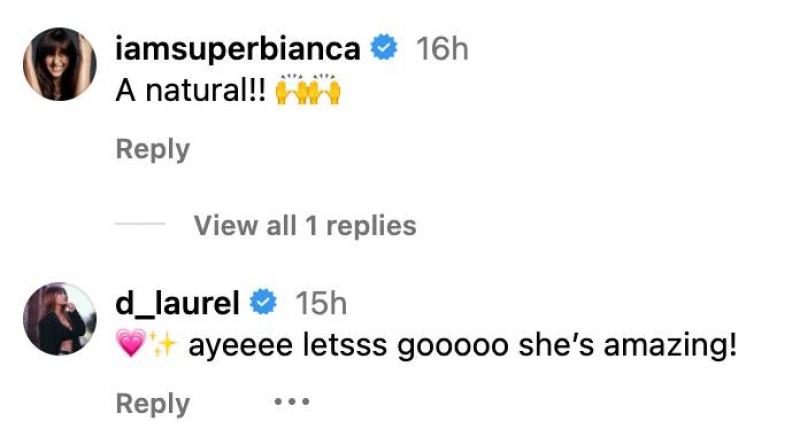Click the line beside View all replies

tap(140, 225)
